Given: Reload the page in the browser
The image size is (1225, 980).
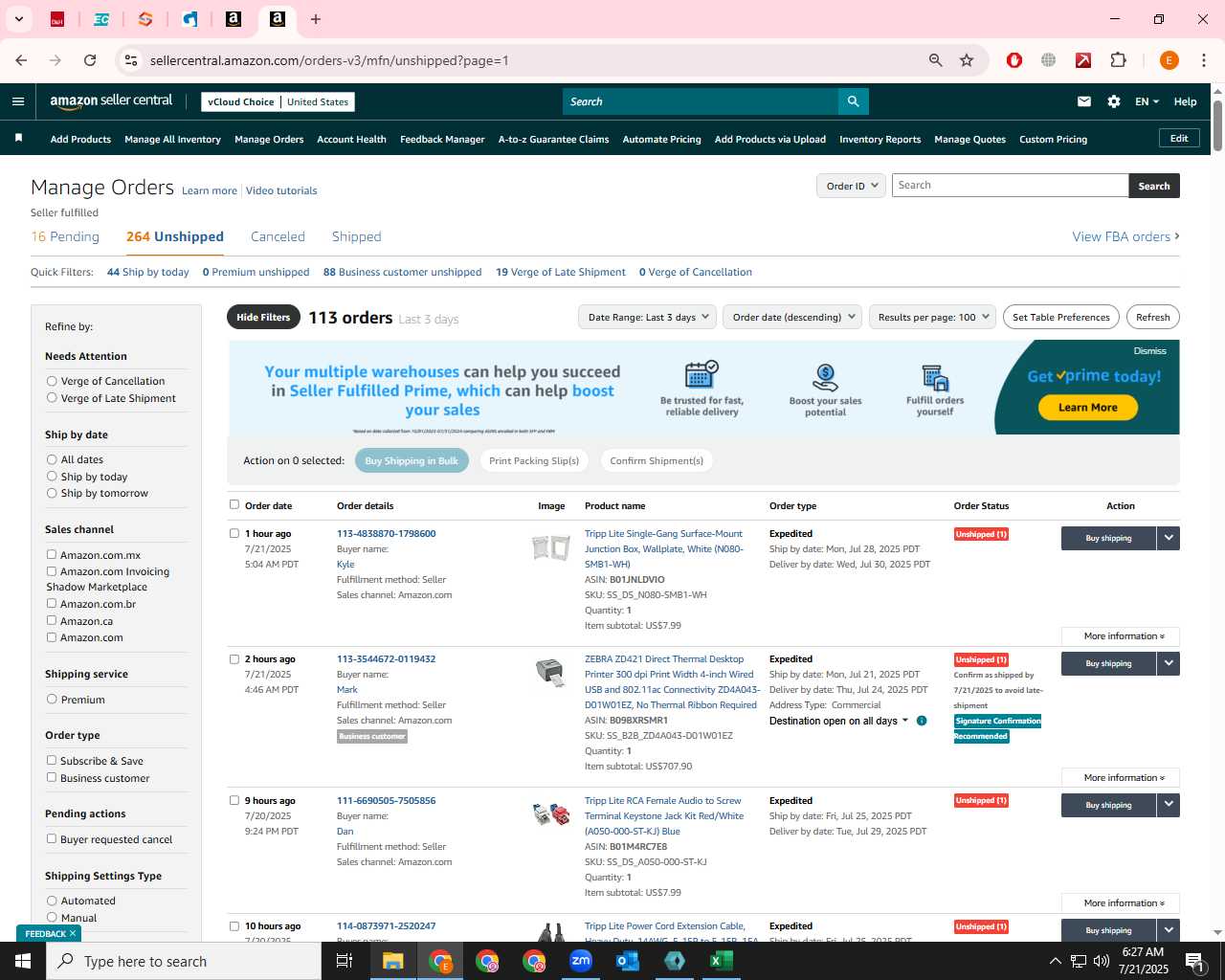Looking at the screenshot, I should [90, 60].
